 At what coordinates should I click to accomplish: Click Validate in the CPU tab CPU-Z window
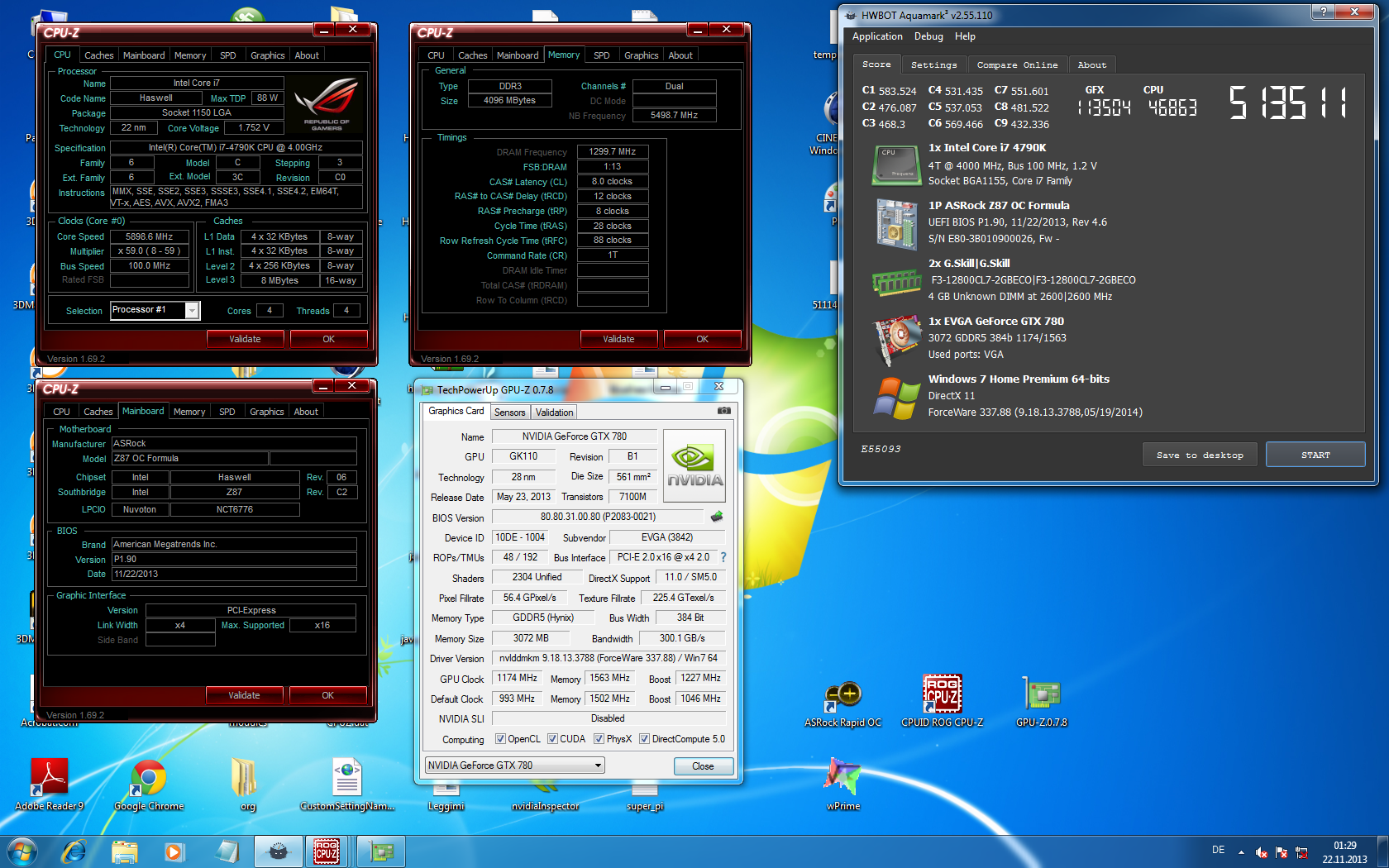coord(245,339)
